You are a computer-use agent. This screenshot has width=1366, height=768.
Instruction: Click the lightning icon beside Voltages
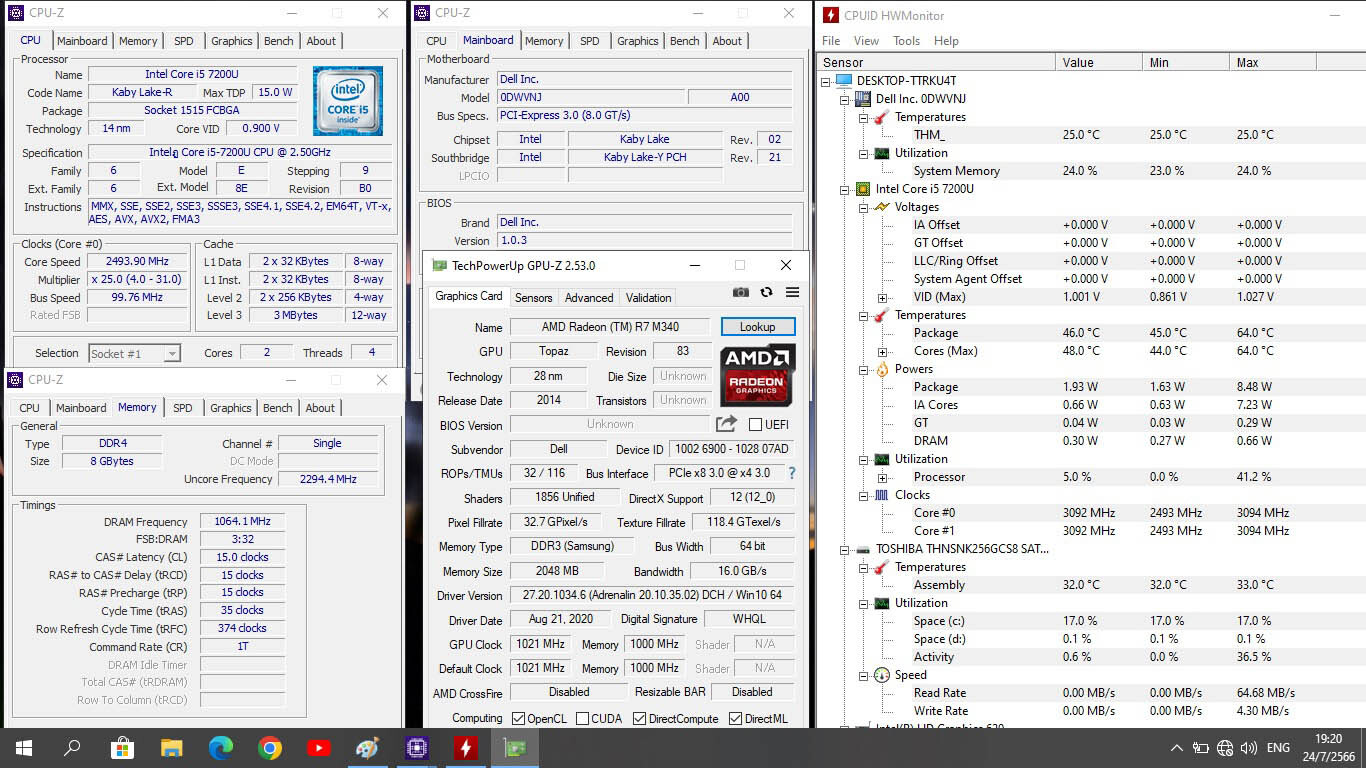click(881, 207)
